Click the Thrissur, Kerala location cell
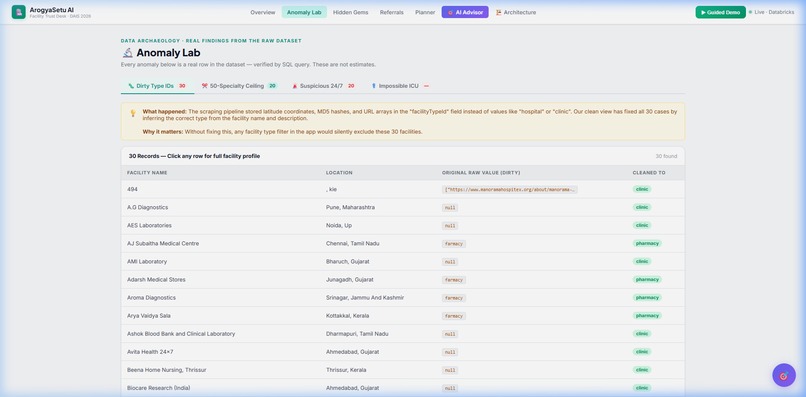Image resolution: width=806 pixels, height=397 pixels. 345,370
